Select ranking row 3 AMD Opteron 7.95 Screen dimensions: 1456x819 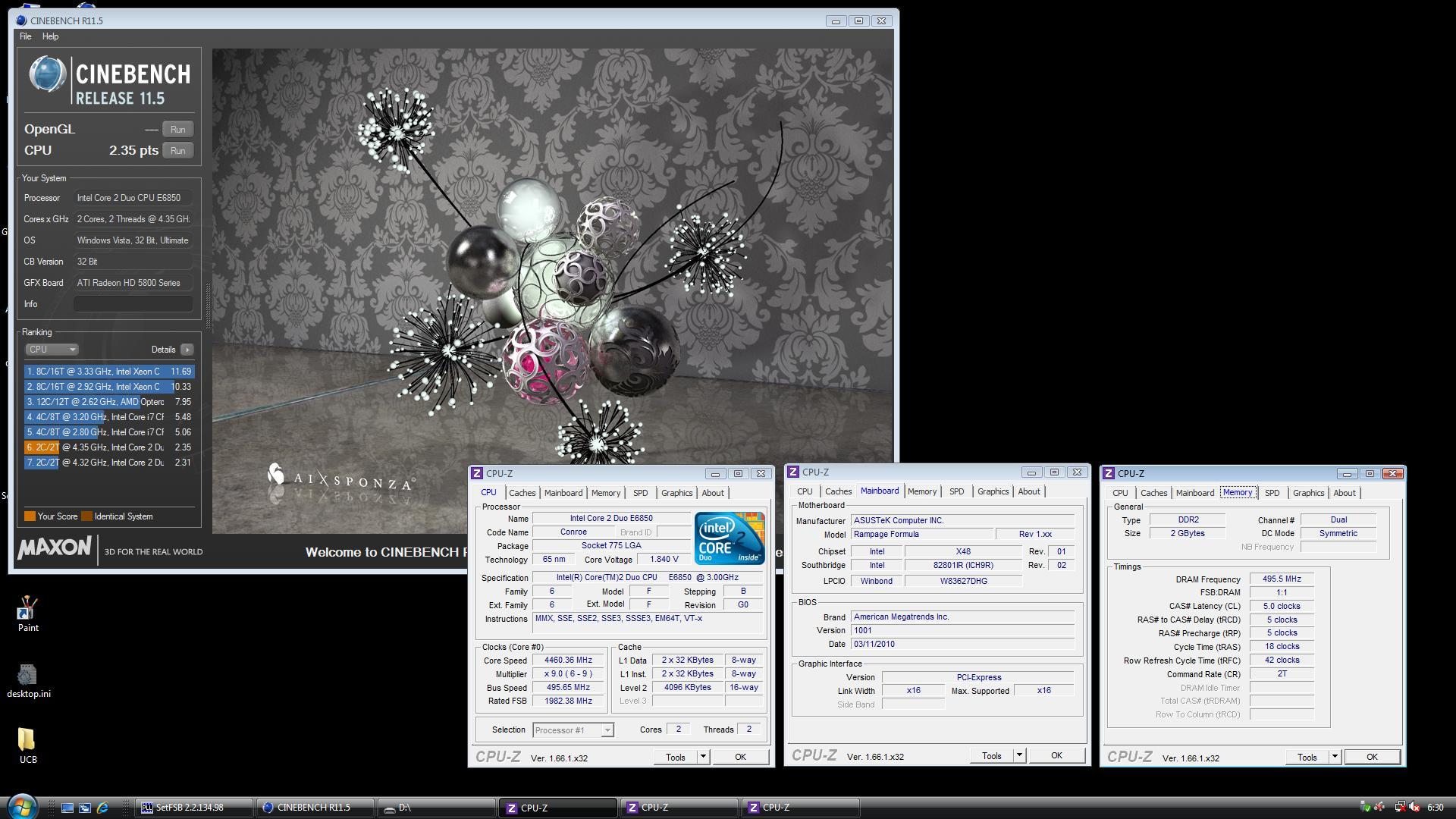tap(109, 402)
